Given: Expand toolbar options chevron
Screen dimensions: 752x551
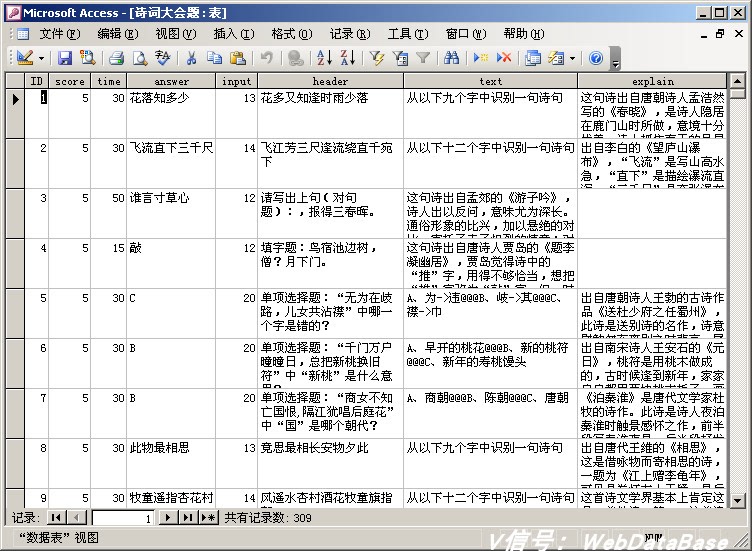Looking at the screenshot, I should (x=616, y=59).
